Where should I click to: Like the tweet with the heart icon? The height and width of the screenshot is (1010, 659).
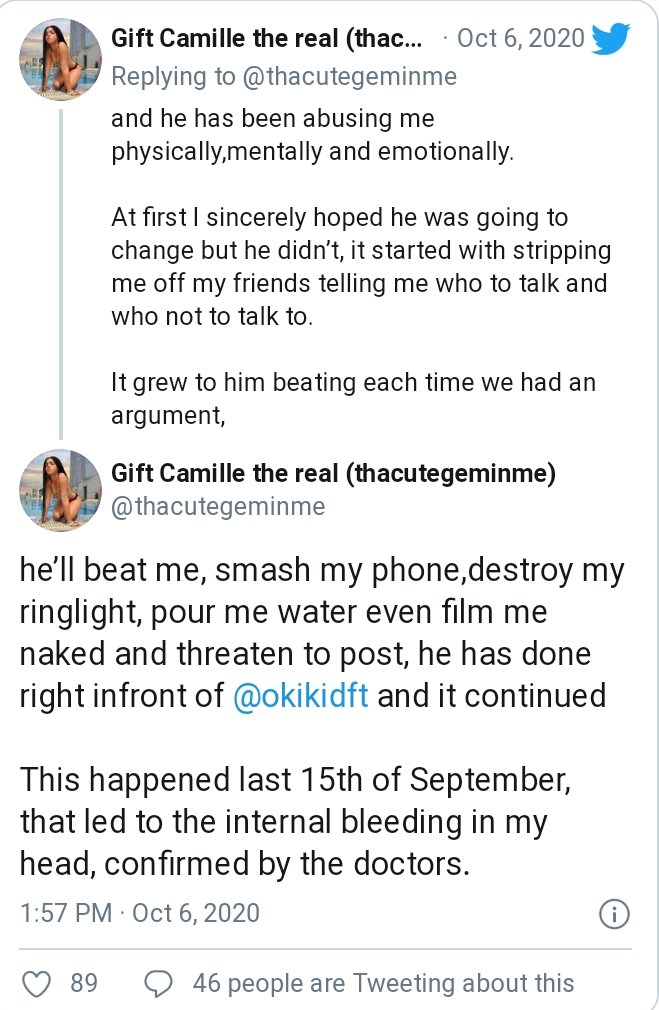(36, 984)
